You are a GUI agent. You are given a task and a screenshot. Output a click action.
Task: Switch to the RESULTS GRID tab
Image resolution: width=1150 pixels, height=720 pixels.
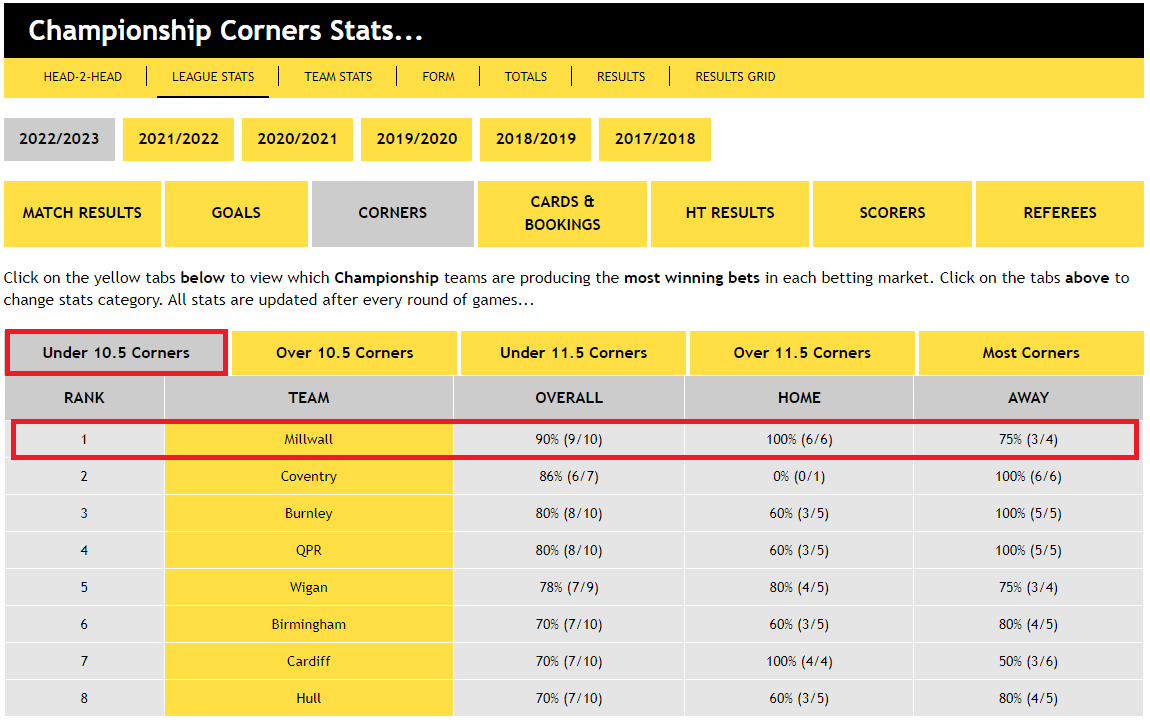tap(734, 76)
